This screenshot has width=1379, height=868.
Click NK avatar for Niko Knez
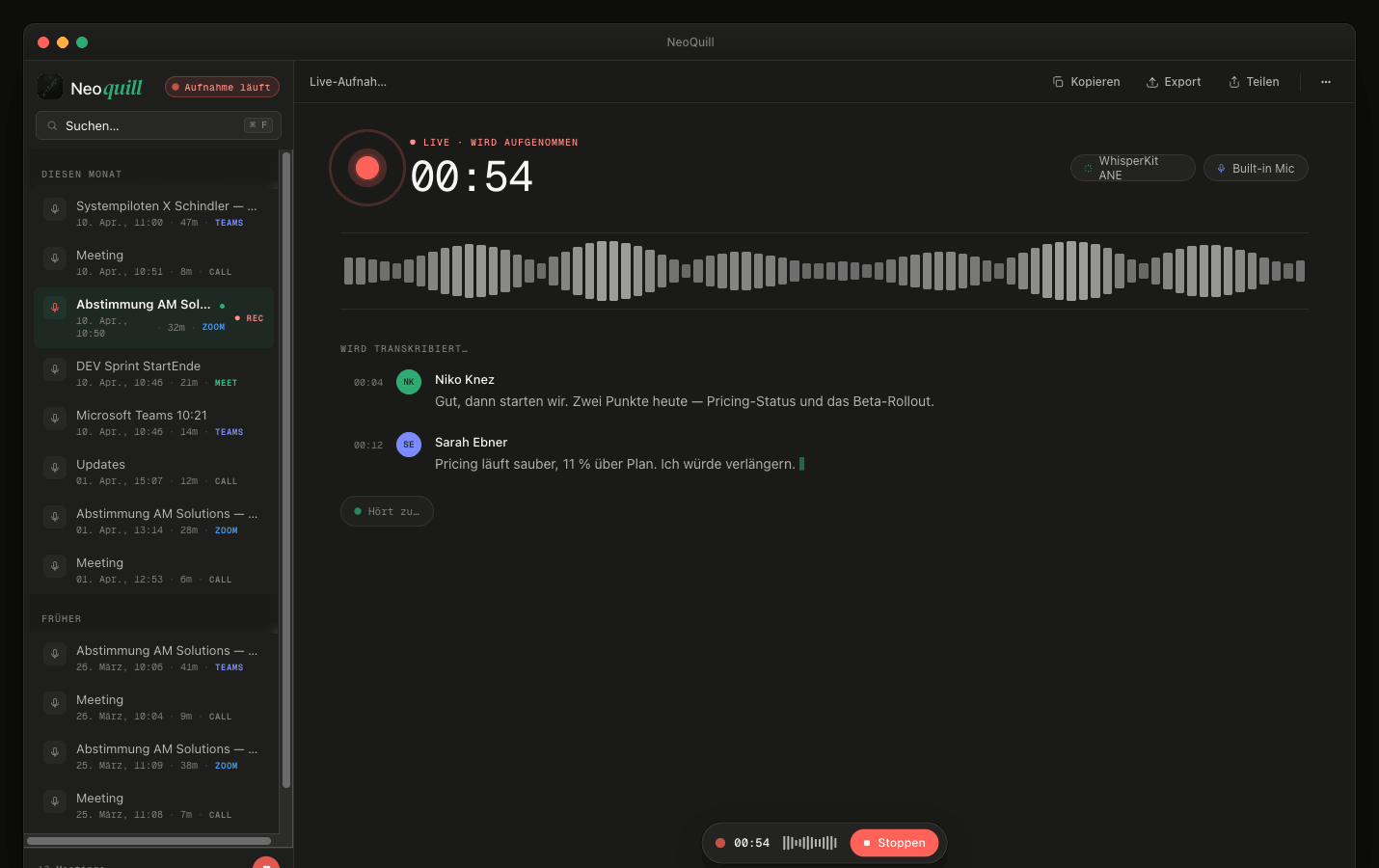(409, 382)
